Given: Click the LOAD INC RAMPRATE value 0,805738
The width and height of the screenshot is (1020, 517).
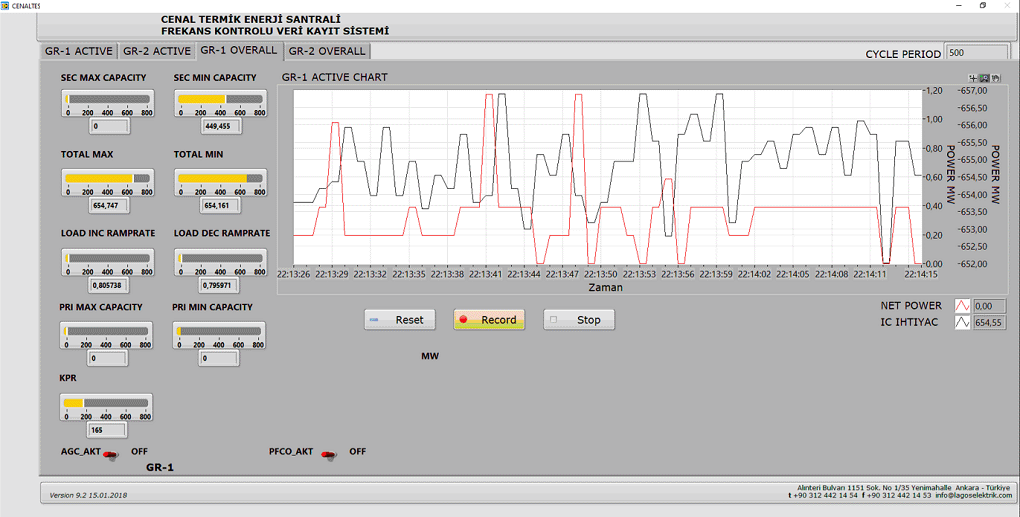Looking at the screenshot, I should pos(109,285).
